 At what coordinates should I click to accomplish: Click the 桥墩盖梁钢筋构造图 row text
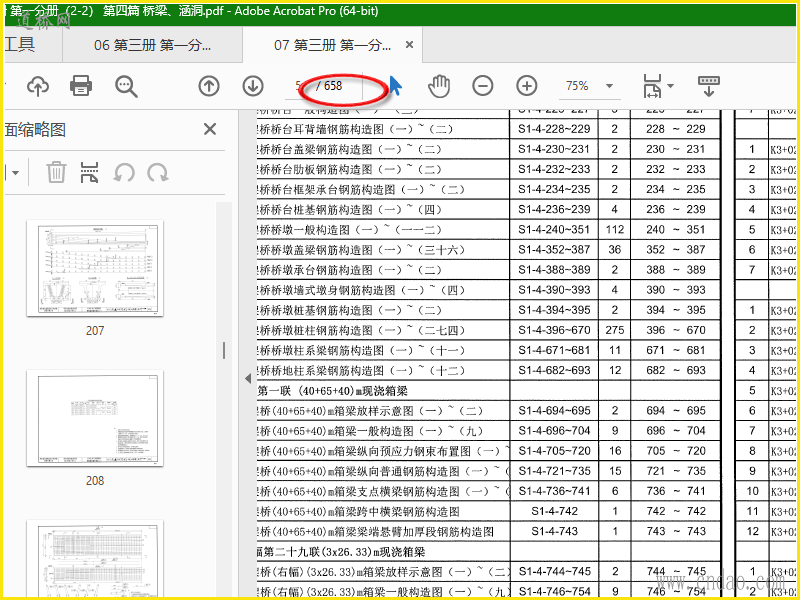click(361, 250)
